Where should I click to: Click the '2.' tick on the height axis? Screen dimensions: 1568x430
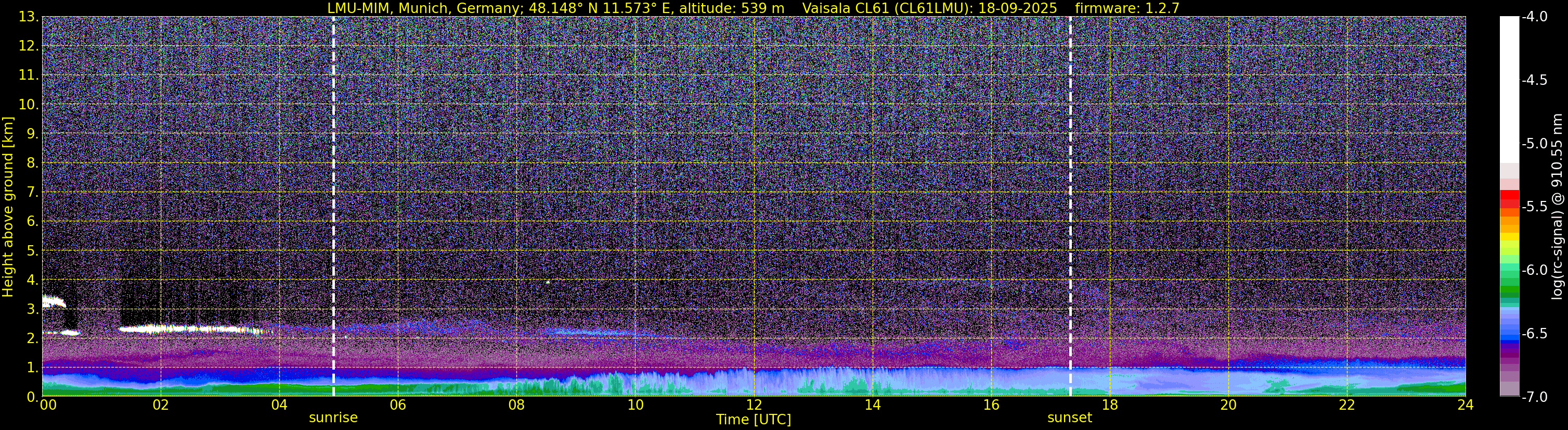coord(32,339)
